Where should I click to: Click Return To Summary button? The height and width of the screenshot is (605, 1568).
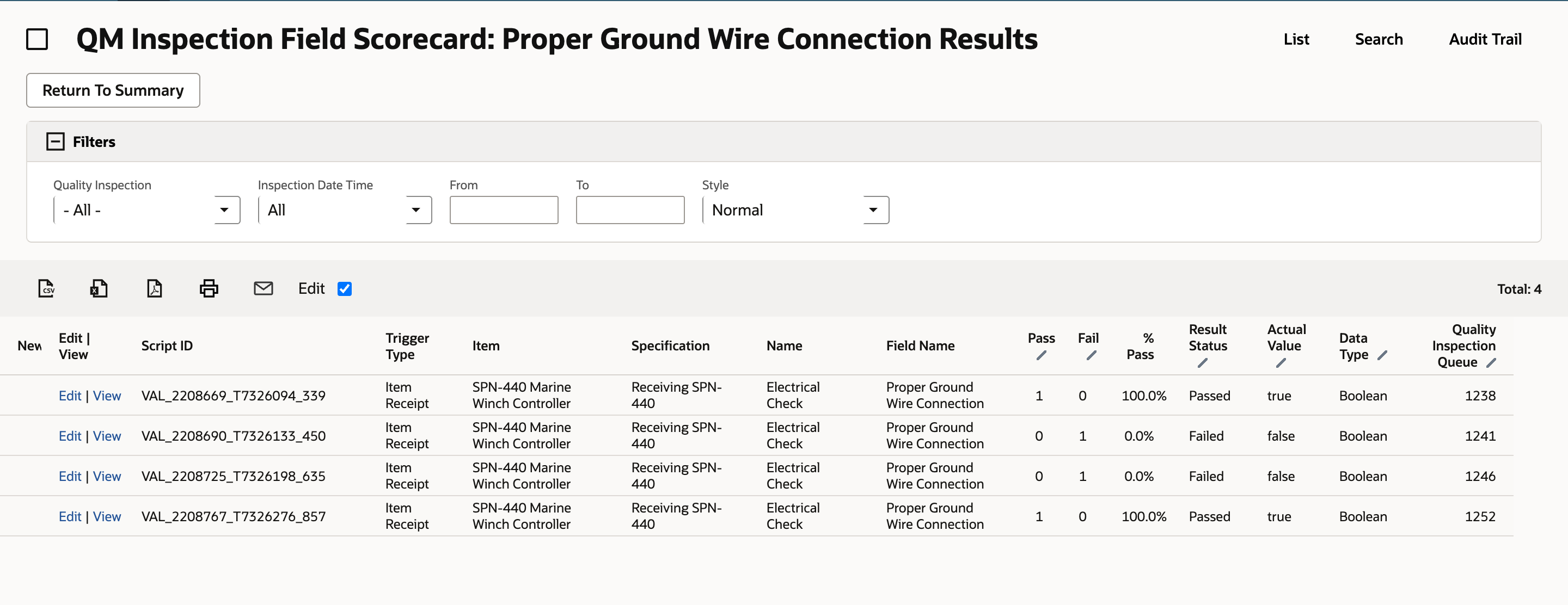[x=113, y=91]
